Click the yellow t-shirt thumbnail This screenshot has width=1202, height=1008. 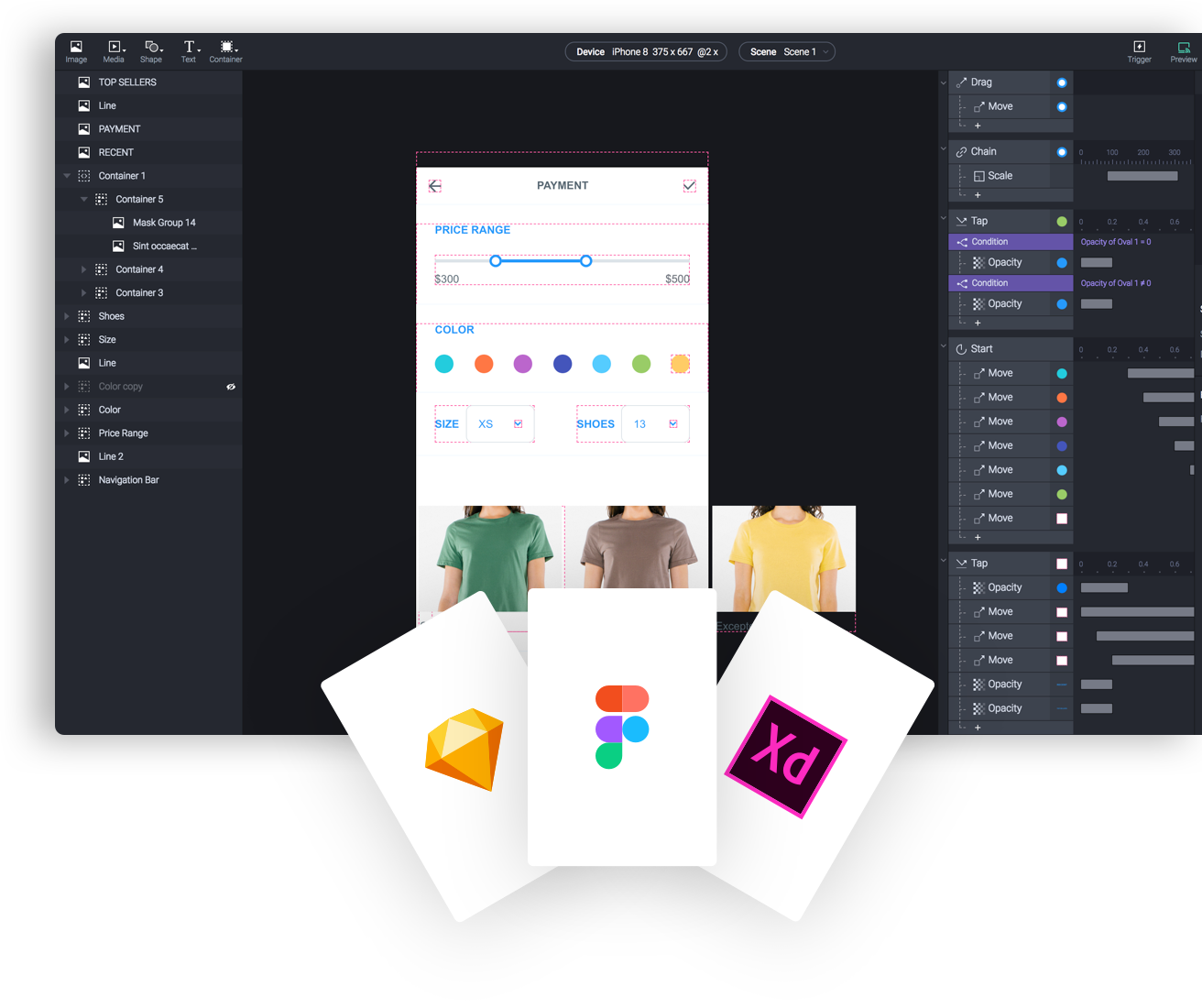click(784, 559)
